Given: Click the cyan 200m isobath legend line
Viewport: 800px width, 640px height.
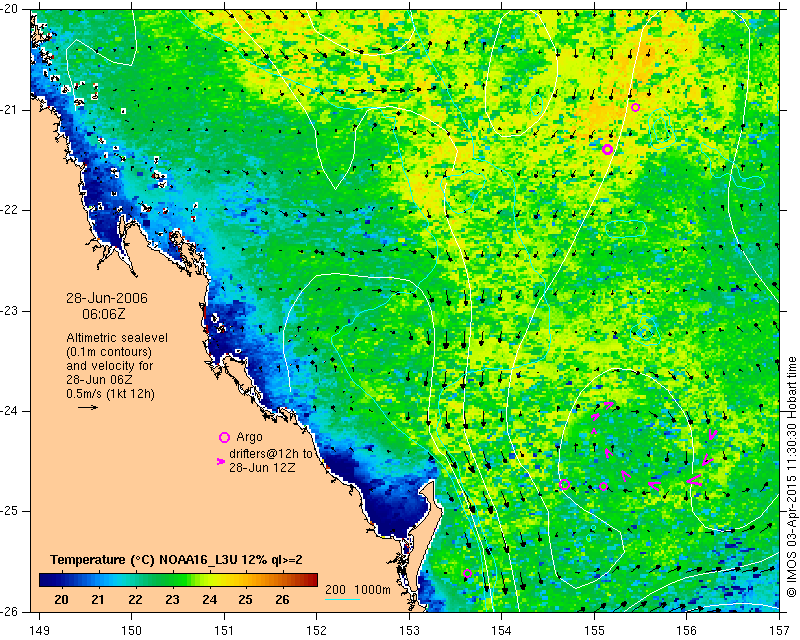Looking at the screenshot, I should tap(342, 599).
